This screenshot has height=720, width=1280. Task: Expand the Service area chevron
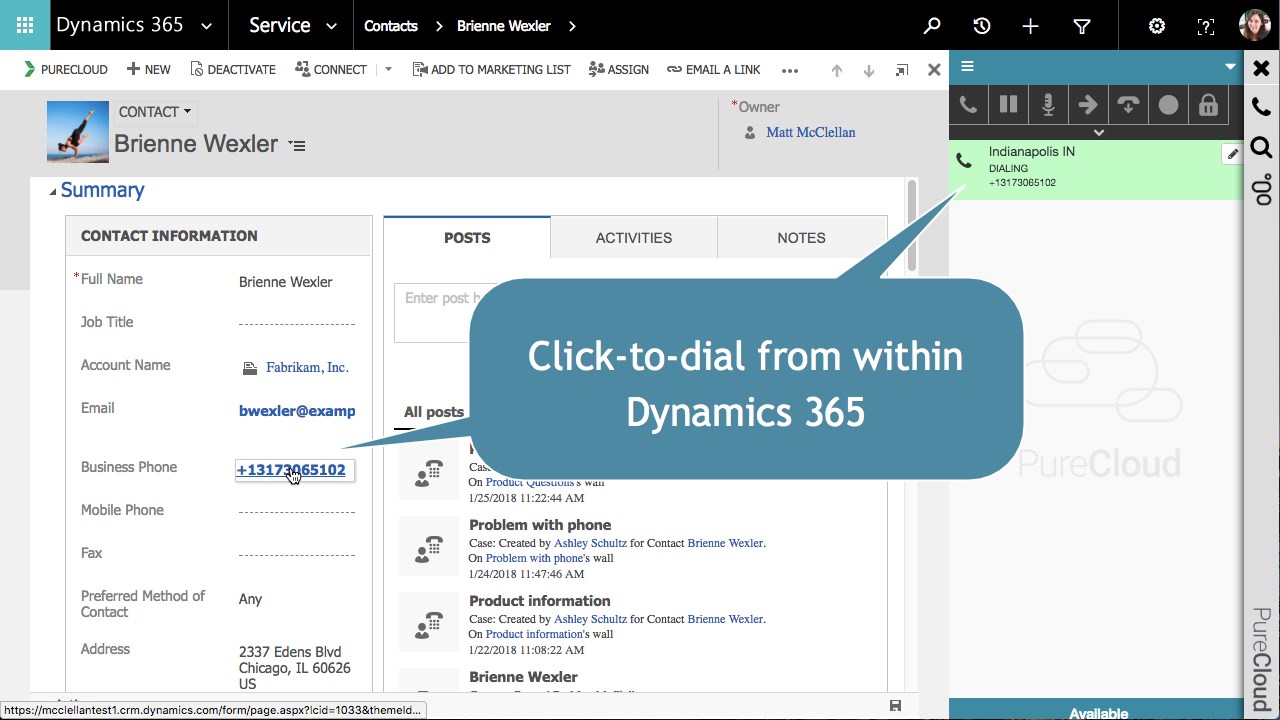click(331, 26)
